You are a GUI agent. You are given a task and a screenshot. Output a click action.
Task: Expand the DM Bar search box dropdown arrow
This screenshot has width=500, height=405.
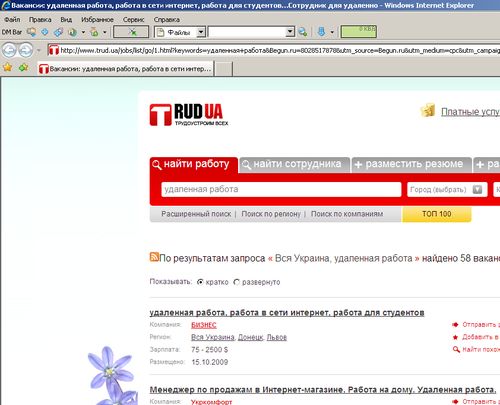click(x=290, y=32)
